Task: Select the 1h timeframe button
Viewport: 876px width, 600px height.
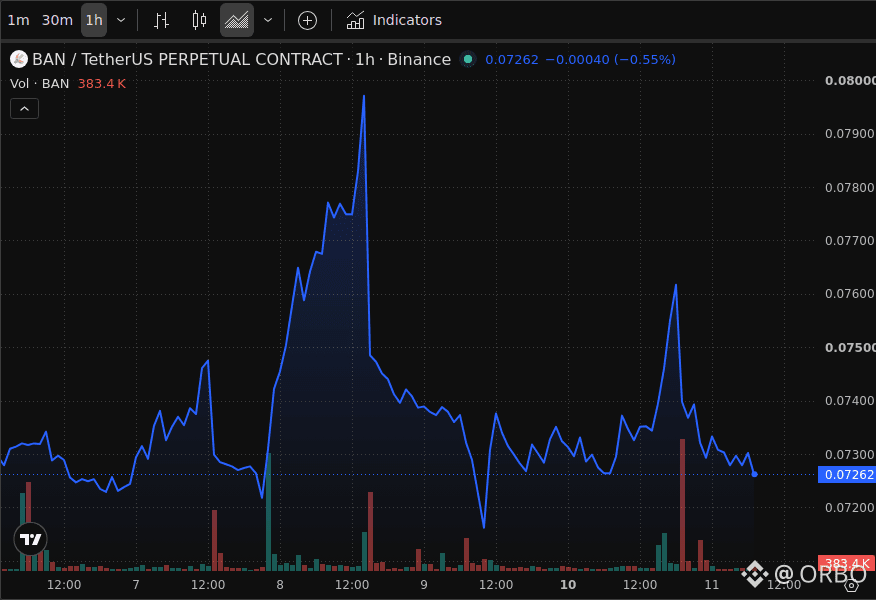Action: [x=94, y=20]
